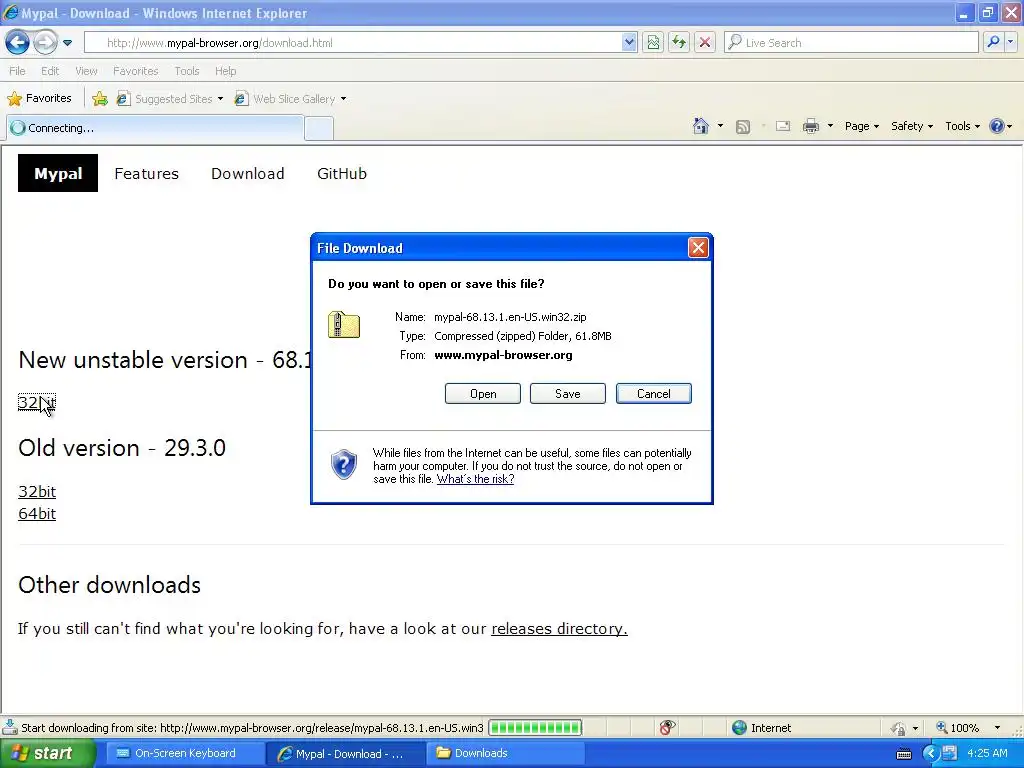Click the Mypal - Download taskbar item

click(x=344, y=754)
